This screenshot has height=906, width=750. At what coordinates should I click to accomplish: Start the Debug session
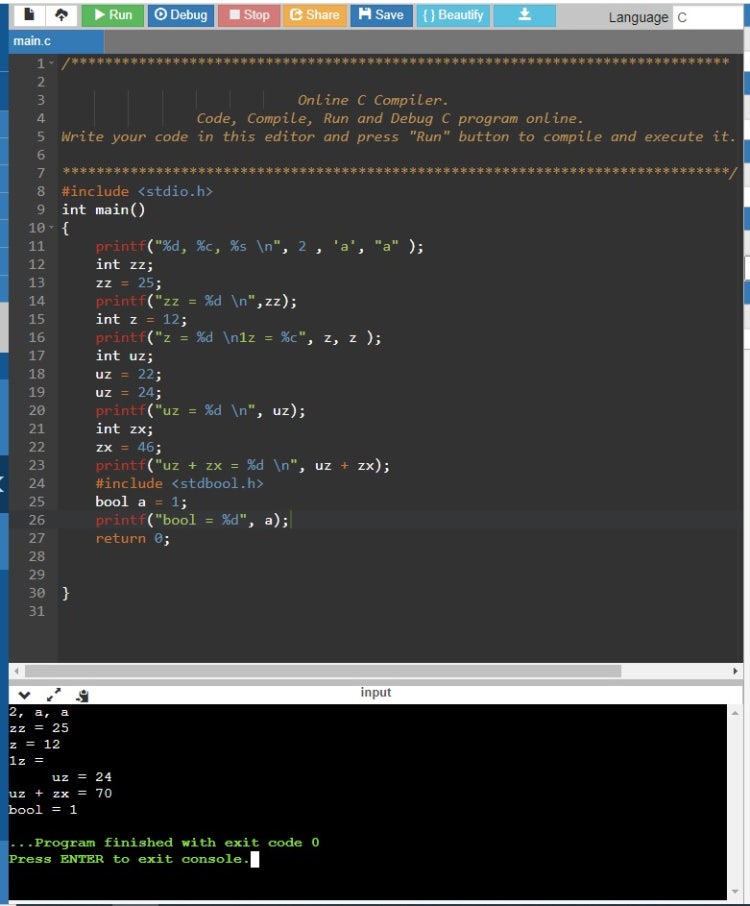[x=181, y=15]
